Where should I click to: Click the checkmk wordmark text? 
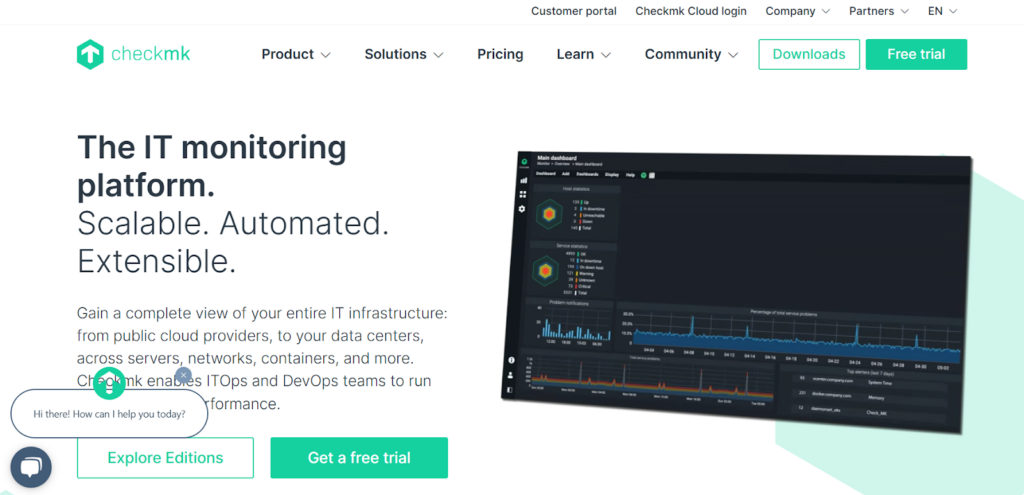pos(151,54)
